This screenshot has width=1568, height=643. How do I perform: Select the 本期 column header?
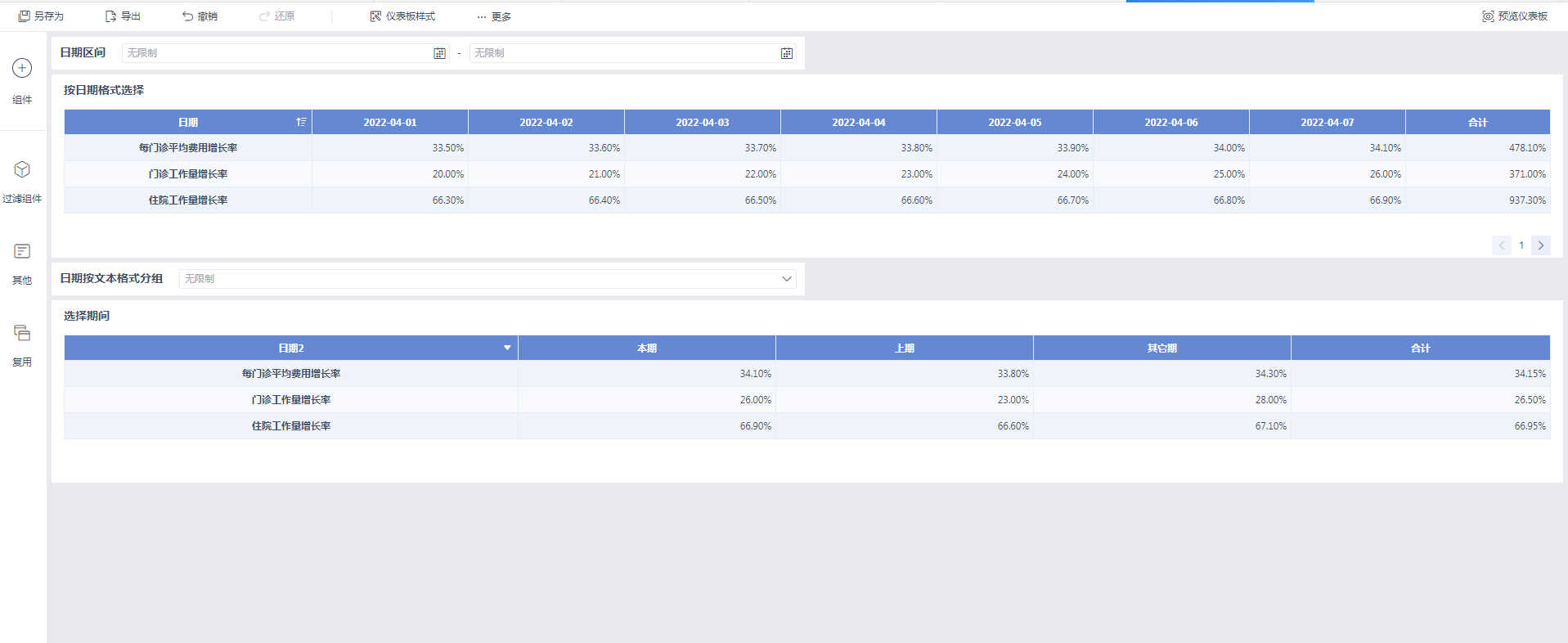(647, 348)
